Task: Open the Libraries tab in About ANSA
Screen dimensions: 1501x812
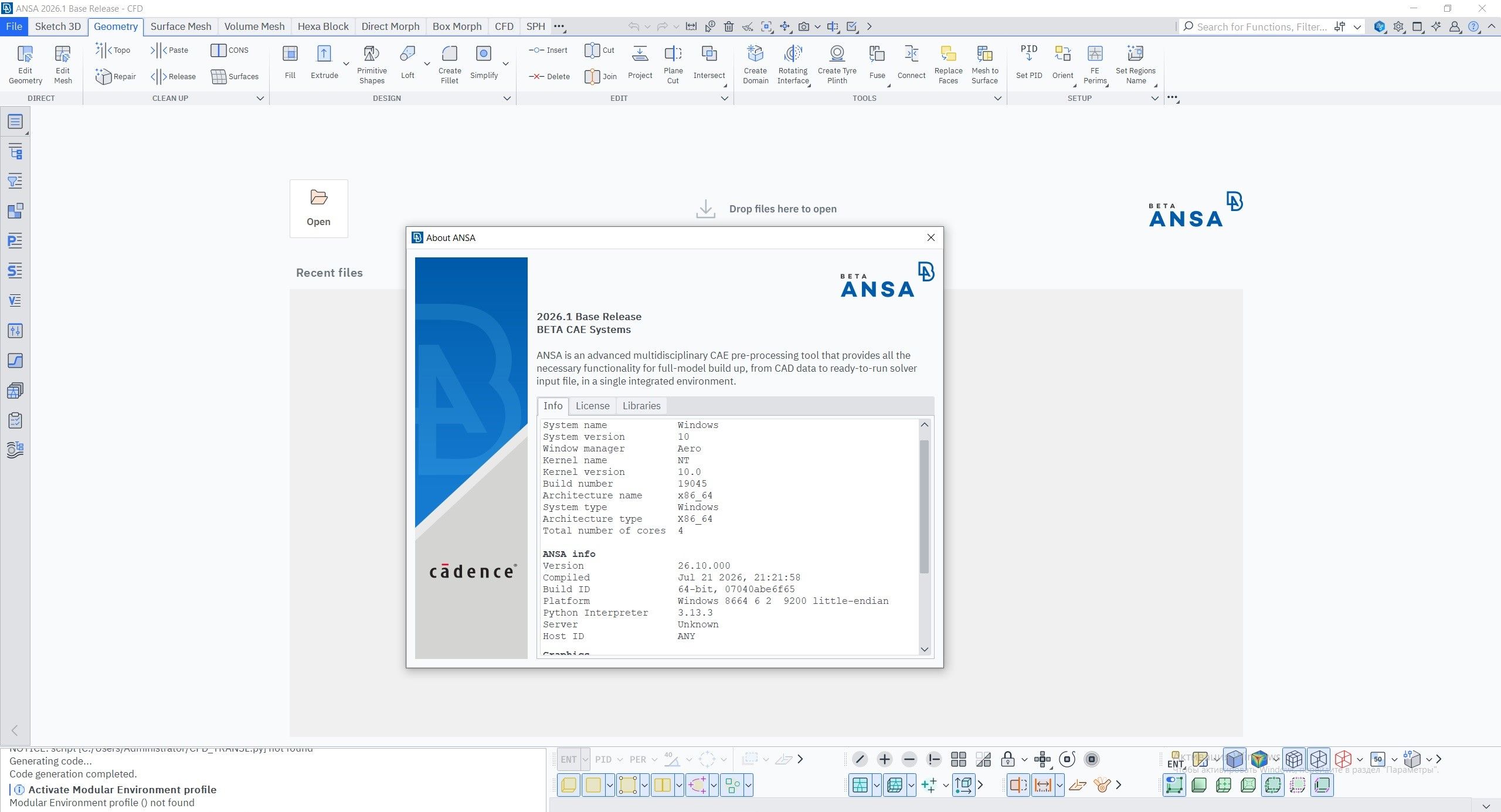Action: point(641,406)
